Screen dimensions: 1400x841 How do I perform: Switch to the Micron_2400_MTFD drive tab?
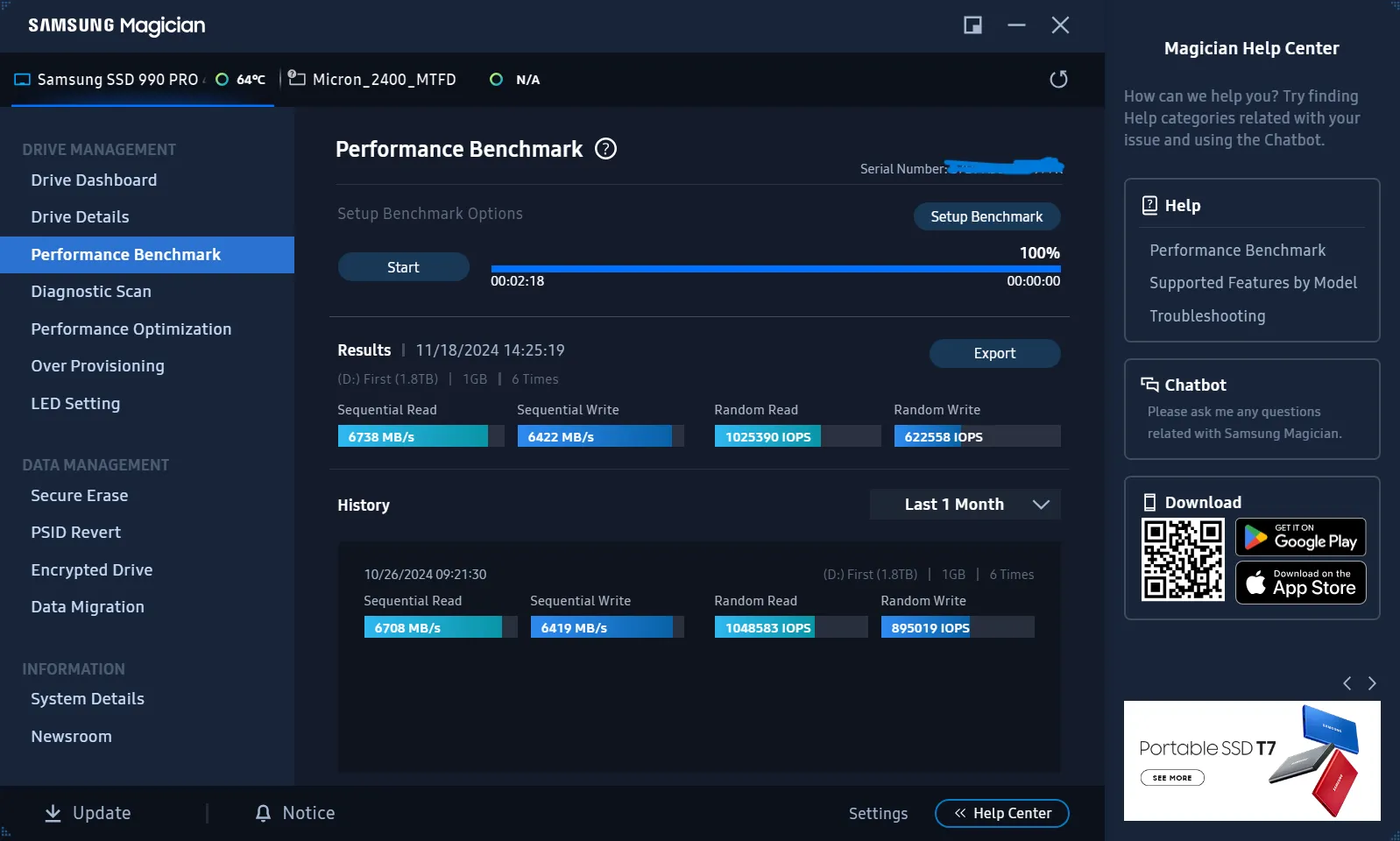[384, 80]
